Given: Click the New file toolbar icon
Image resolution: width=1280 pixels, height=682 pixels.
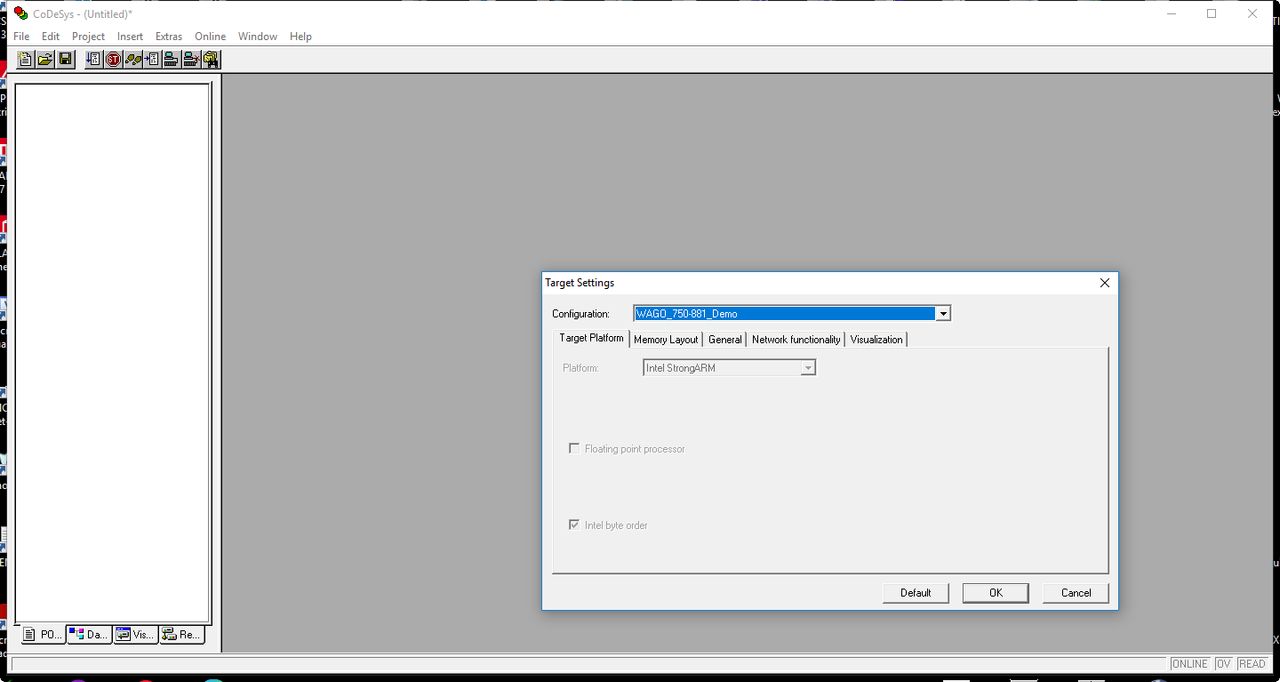Looking at the screenshot, I should point(25,60).
